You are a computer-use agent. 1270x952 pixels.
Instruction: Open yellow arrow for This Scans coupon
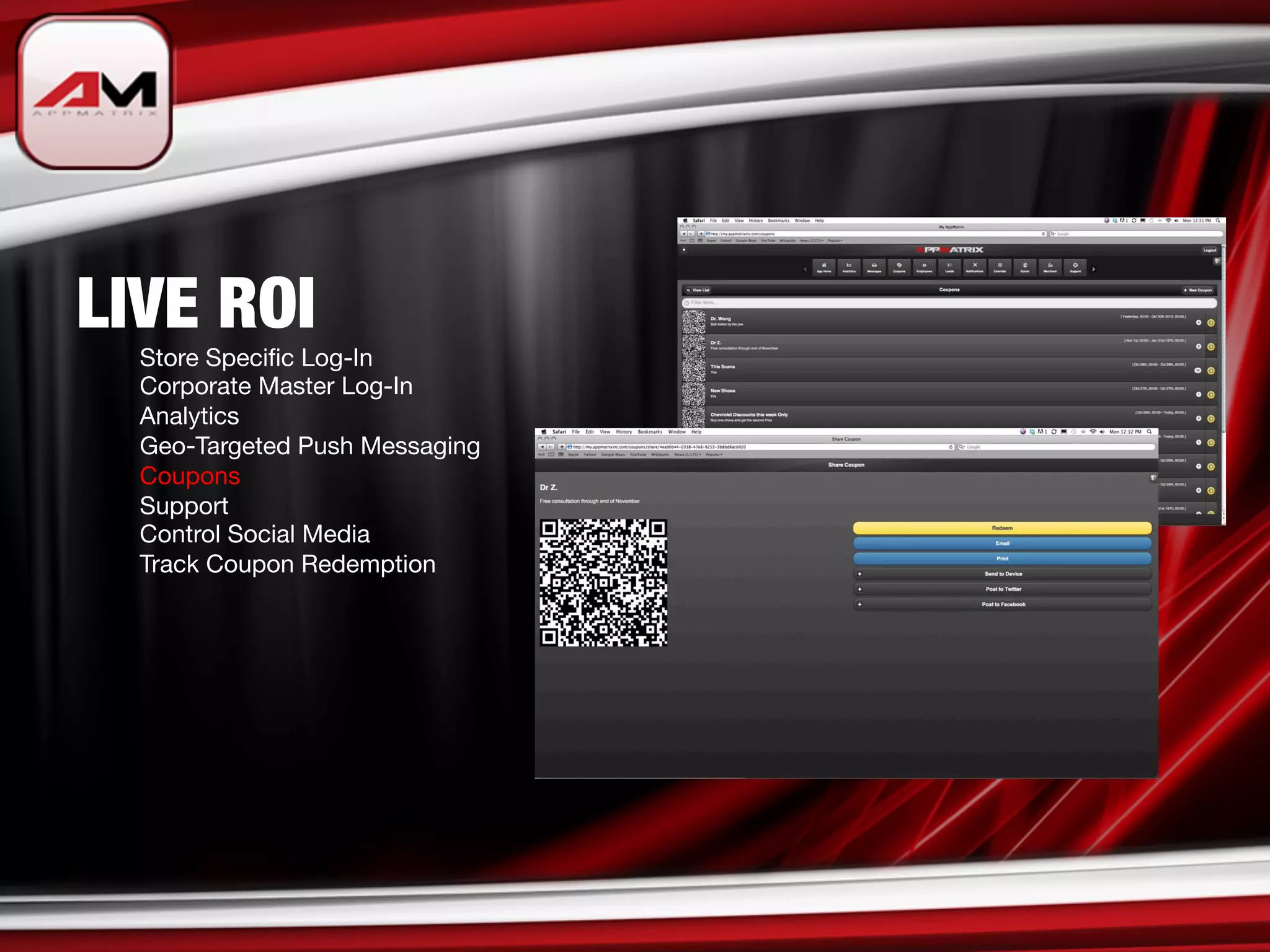coord(1210,371)
